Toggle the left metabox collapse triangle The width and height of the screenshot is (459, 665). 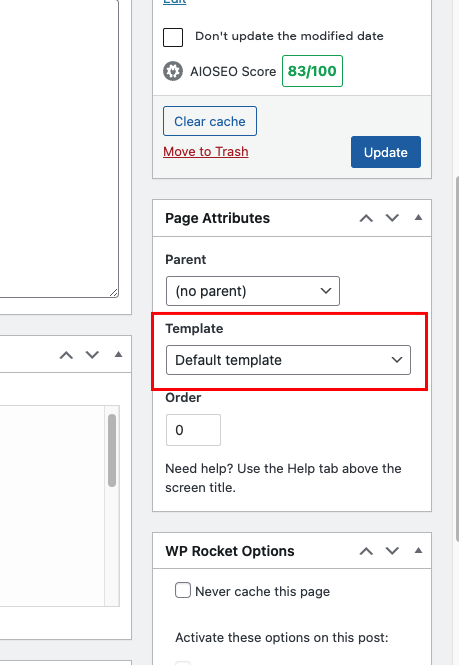118,355
